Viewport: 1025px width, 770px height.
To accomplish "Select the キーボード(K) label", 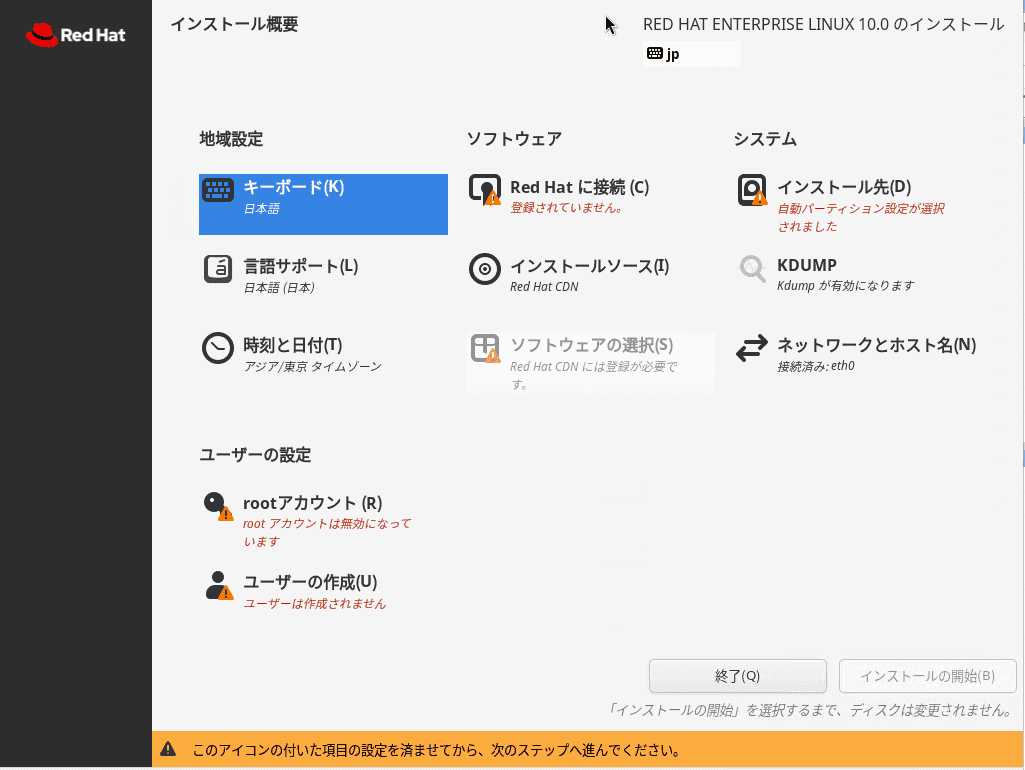I will [294, 187].
